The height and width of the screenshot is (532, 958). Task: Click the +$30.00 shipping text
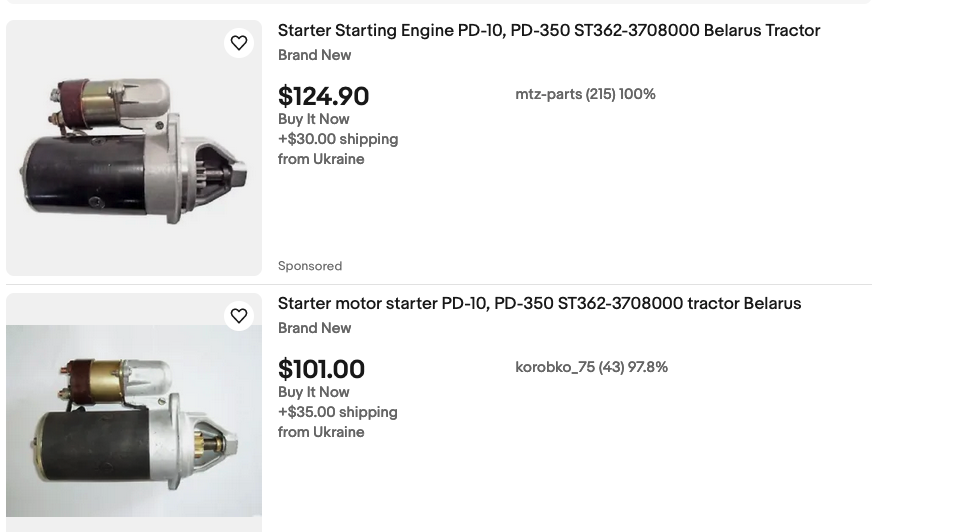tap(338, 139)
